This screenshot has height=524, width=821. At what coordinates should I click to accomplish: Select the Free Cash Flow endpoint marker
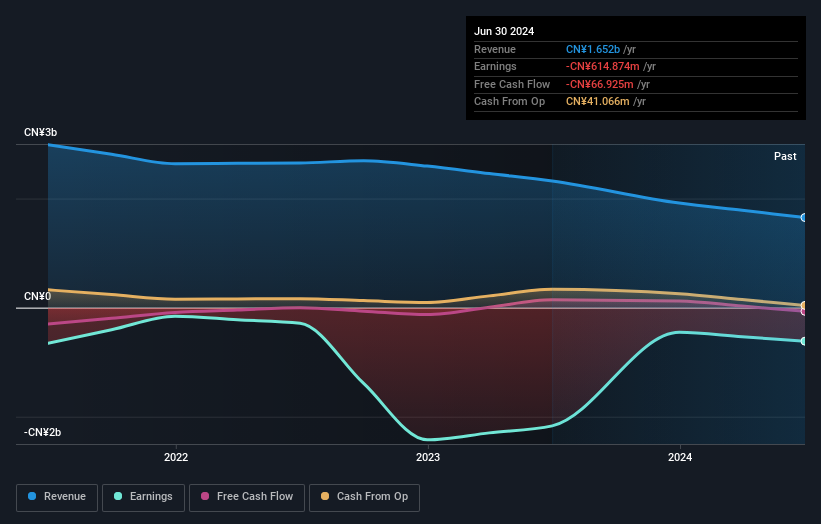point(804,311)
